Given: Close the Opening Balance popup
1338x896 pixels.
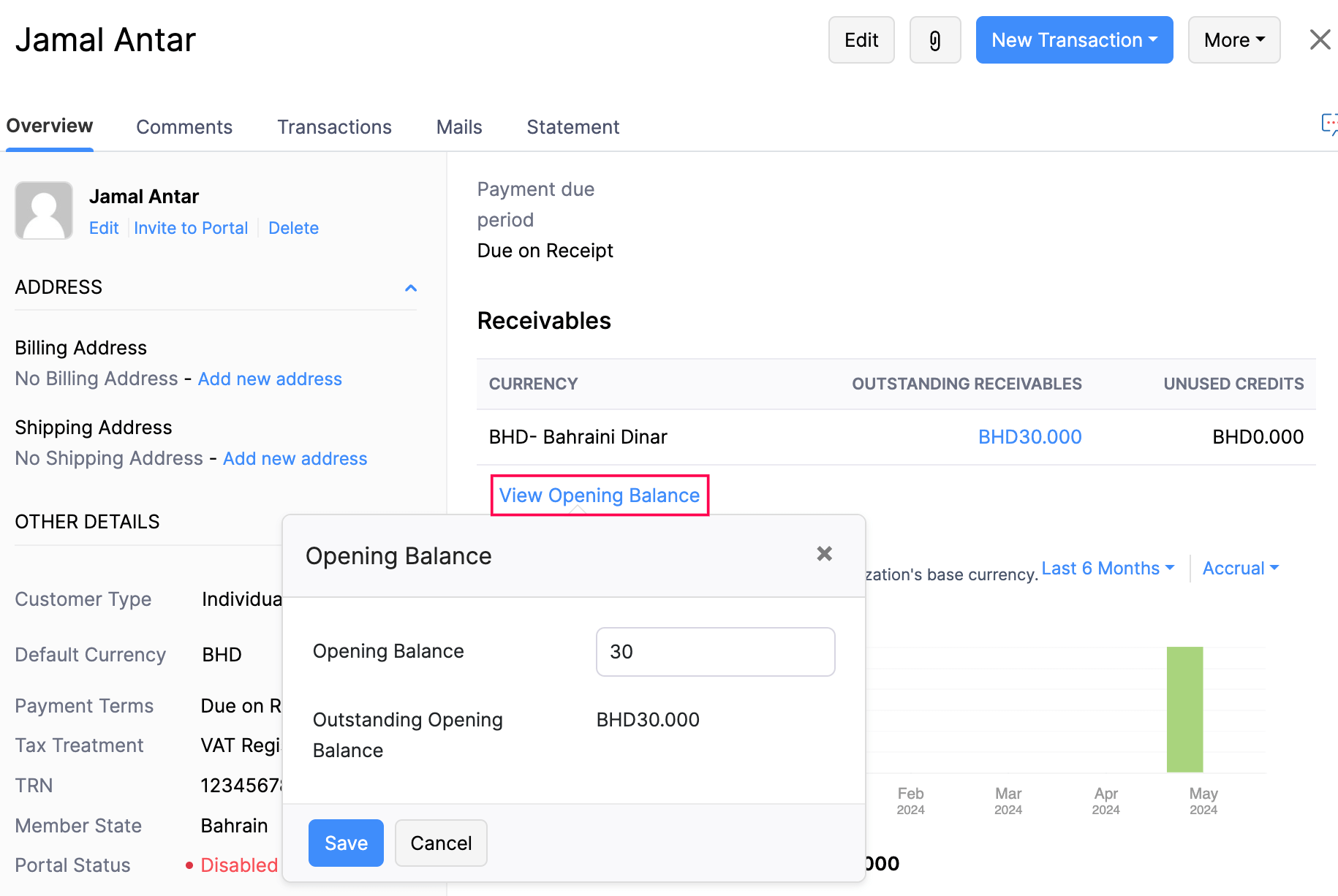Looking at the screenshot, I should [x=824, y=554].
